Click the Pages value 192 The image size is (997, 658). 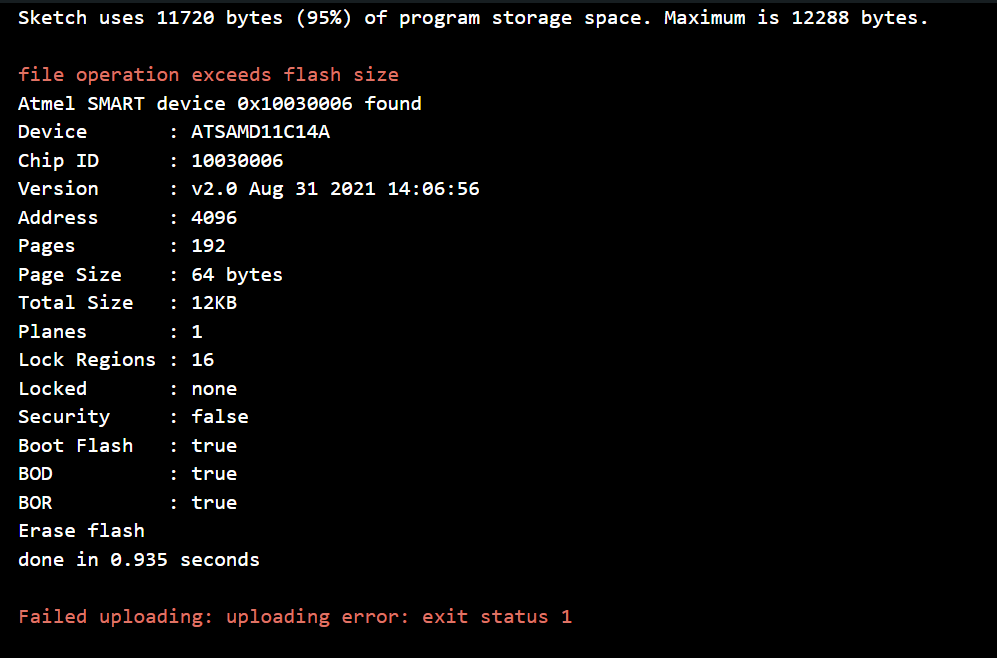point(208,246)
